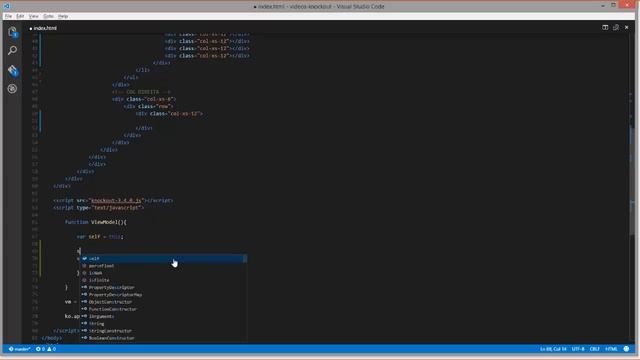The height and width of the screenshot is (360, 640).
Task: Open the Help menu
Action: click(x=63, y=16)
